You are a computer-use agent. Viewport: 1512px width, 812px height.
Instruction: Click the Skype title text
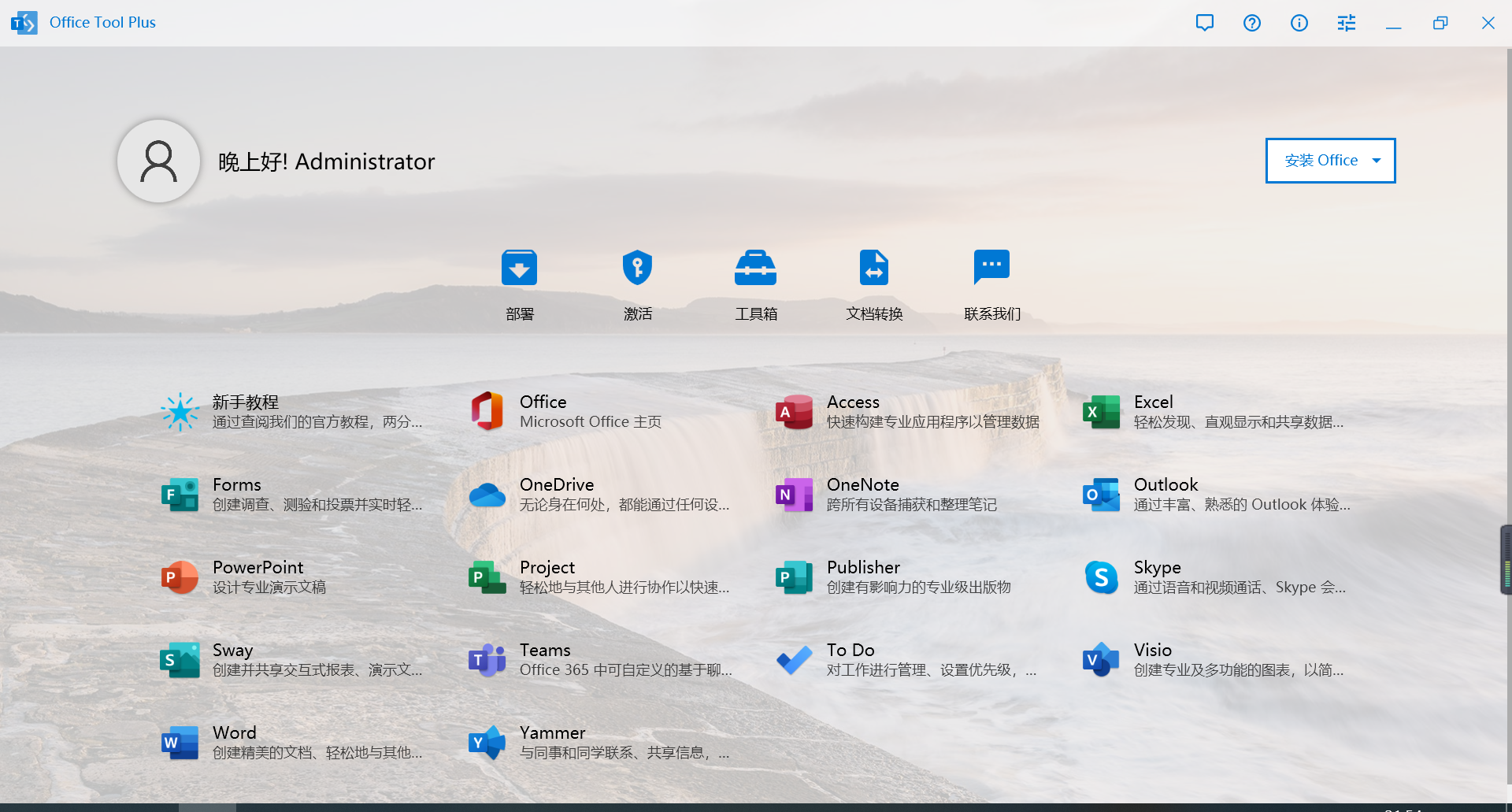pyautogui.click(x=1158, y=568)
